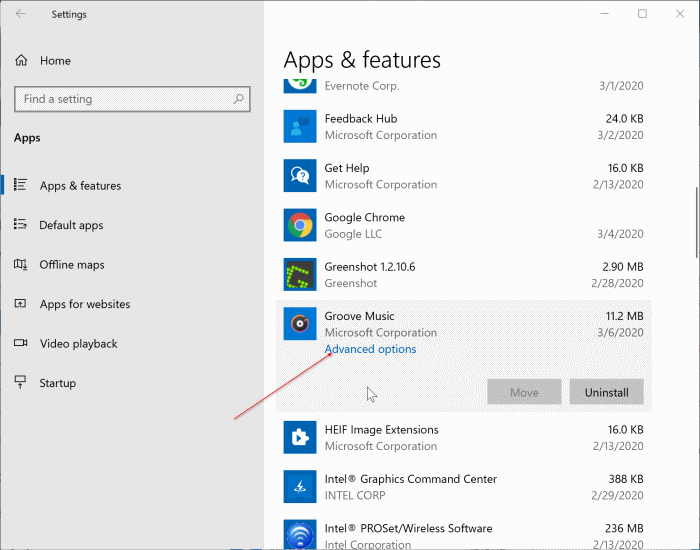
Task: Click the search magnifier icon
Action: tap(238, 99)
